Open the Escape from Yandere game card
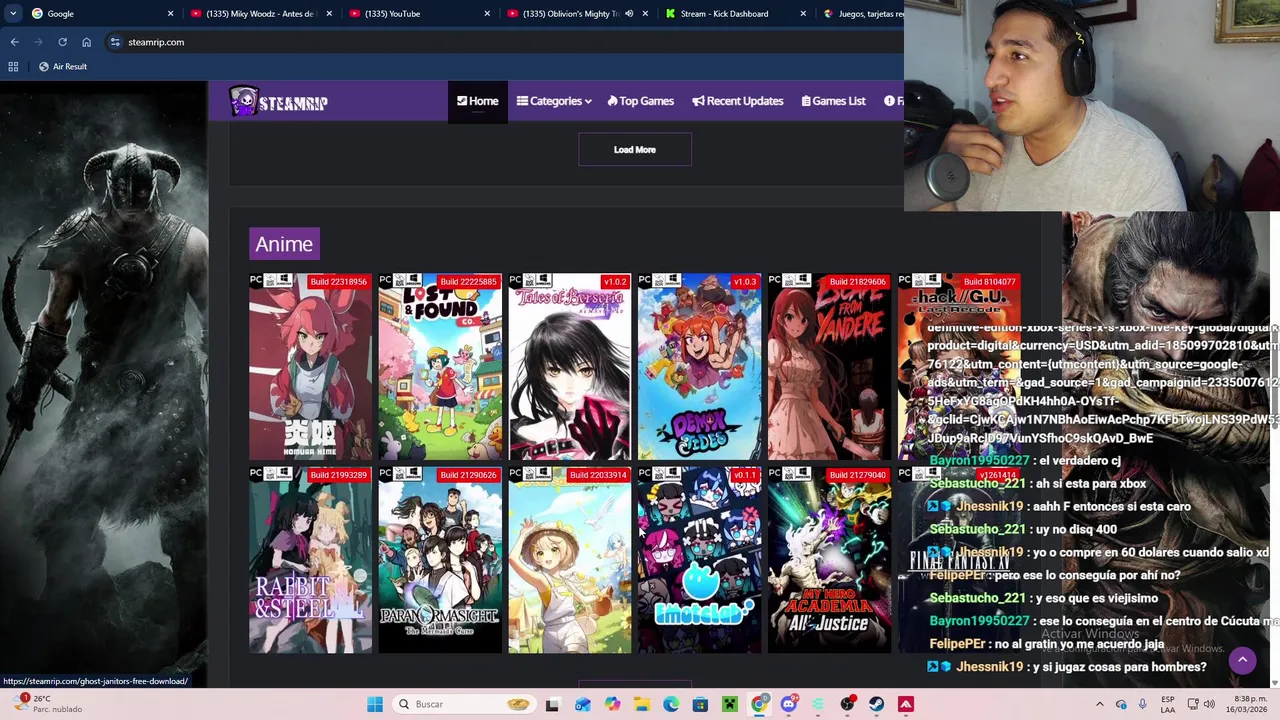The height and width of the screenshot is (720, 1280). coord(830,367)
